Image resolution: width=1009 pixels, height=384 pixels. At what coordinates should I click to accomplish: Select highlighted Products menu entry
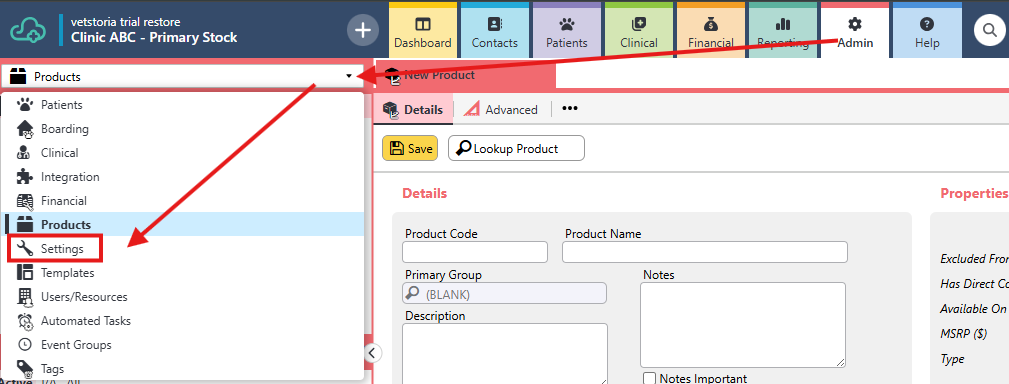click(x=183, y=224)
